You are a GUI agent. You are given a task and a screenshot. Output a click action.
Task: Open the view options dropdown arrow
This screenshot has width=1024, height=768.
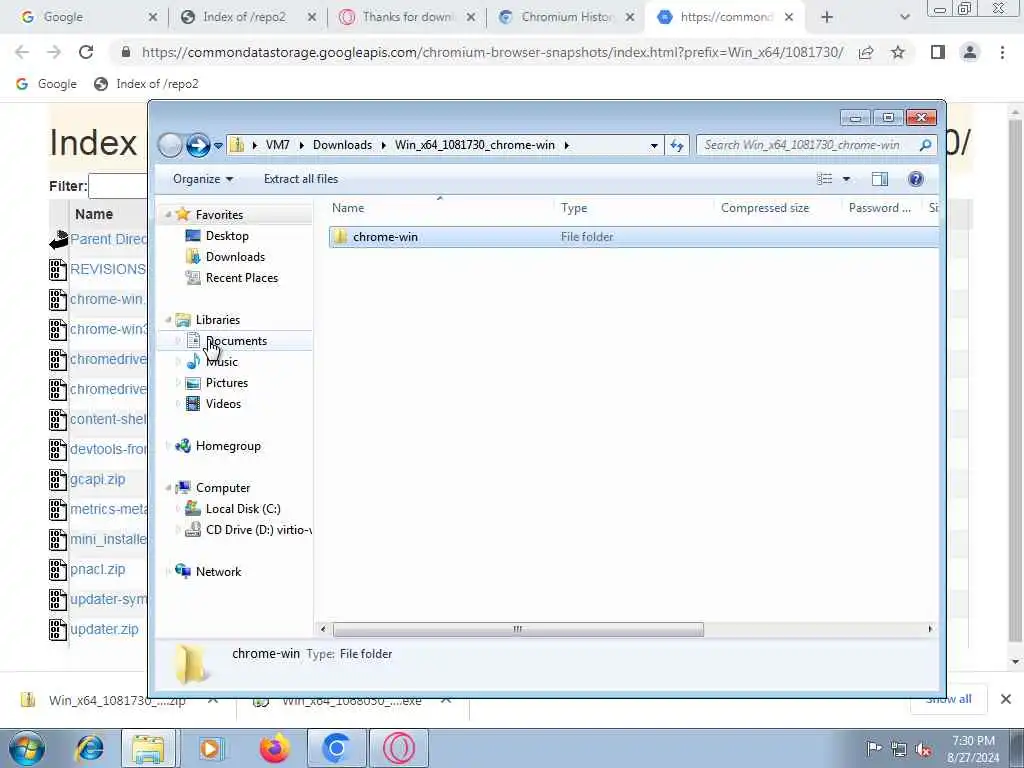[846, 179]
